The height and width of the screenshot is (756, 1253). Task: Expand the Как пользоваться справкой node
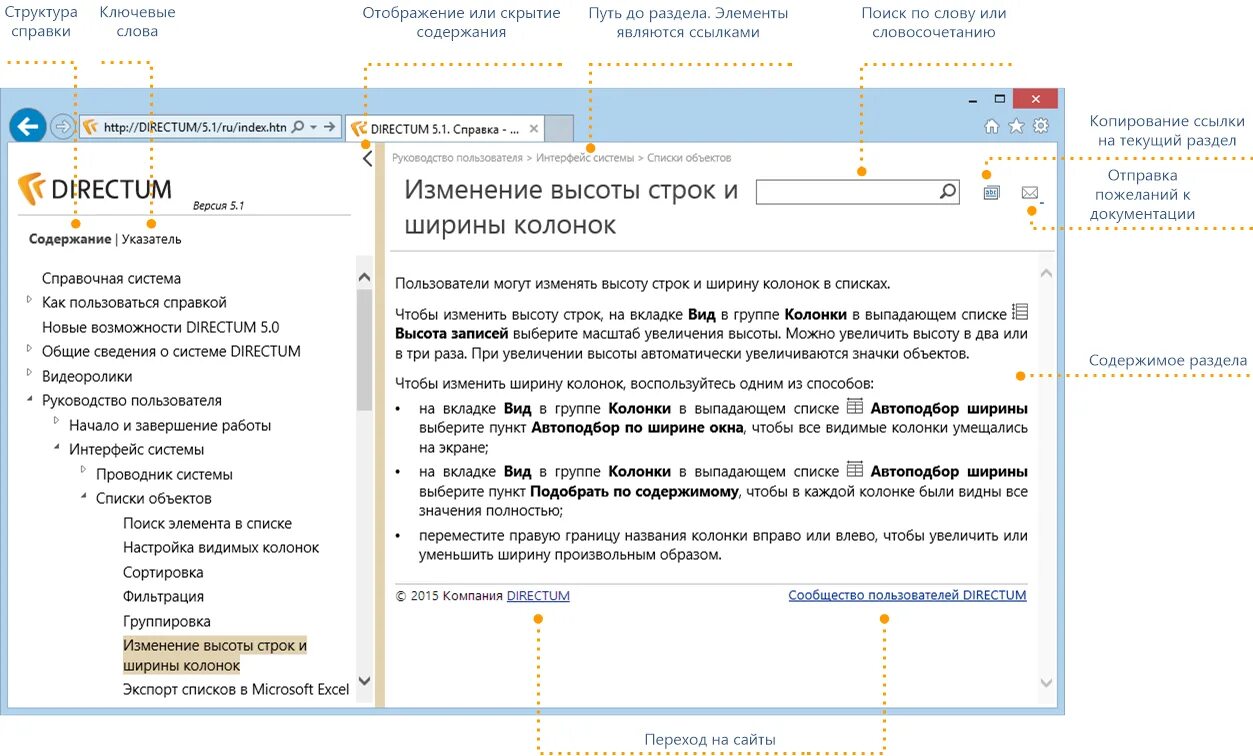(29, 299)
